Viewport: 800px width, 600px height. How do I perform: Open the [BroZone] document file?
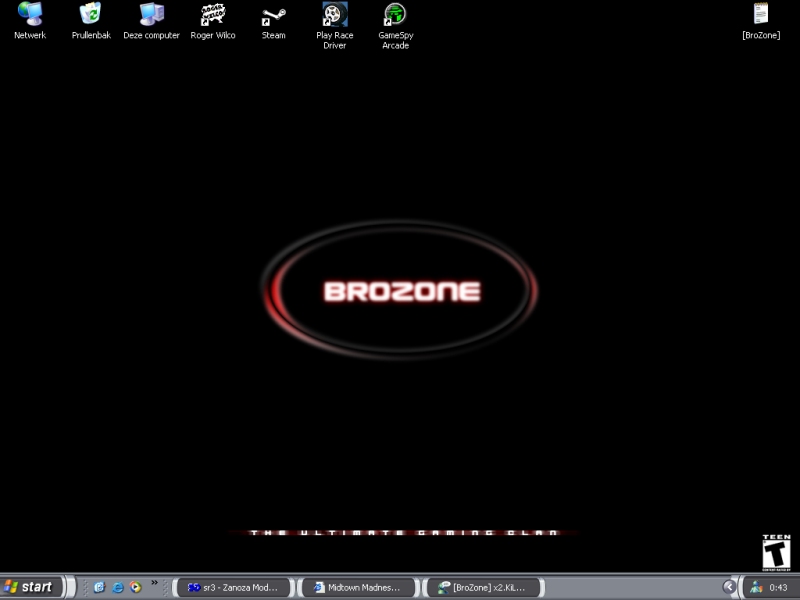click(x=761, y=15)
